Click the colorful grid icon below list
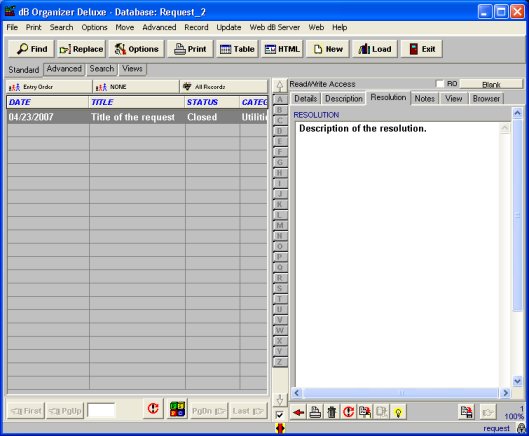 [177, 409]
